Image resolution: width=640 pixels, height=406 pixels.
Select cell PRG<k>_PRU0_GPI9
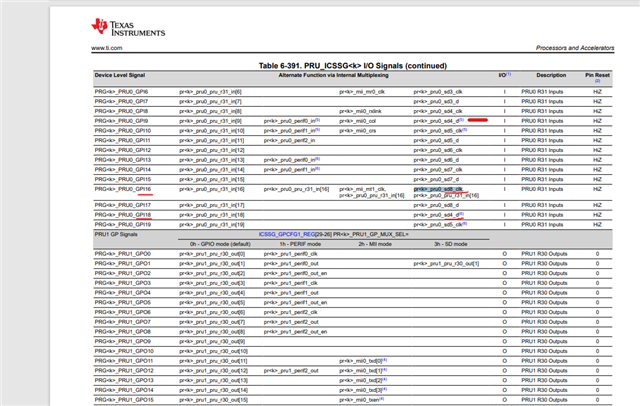pos(121,121)
